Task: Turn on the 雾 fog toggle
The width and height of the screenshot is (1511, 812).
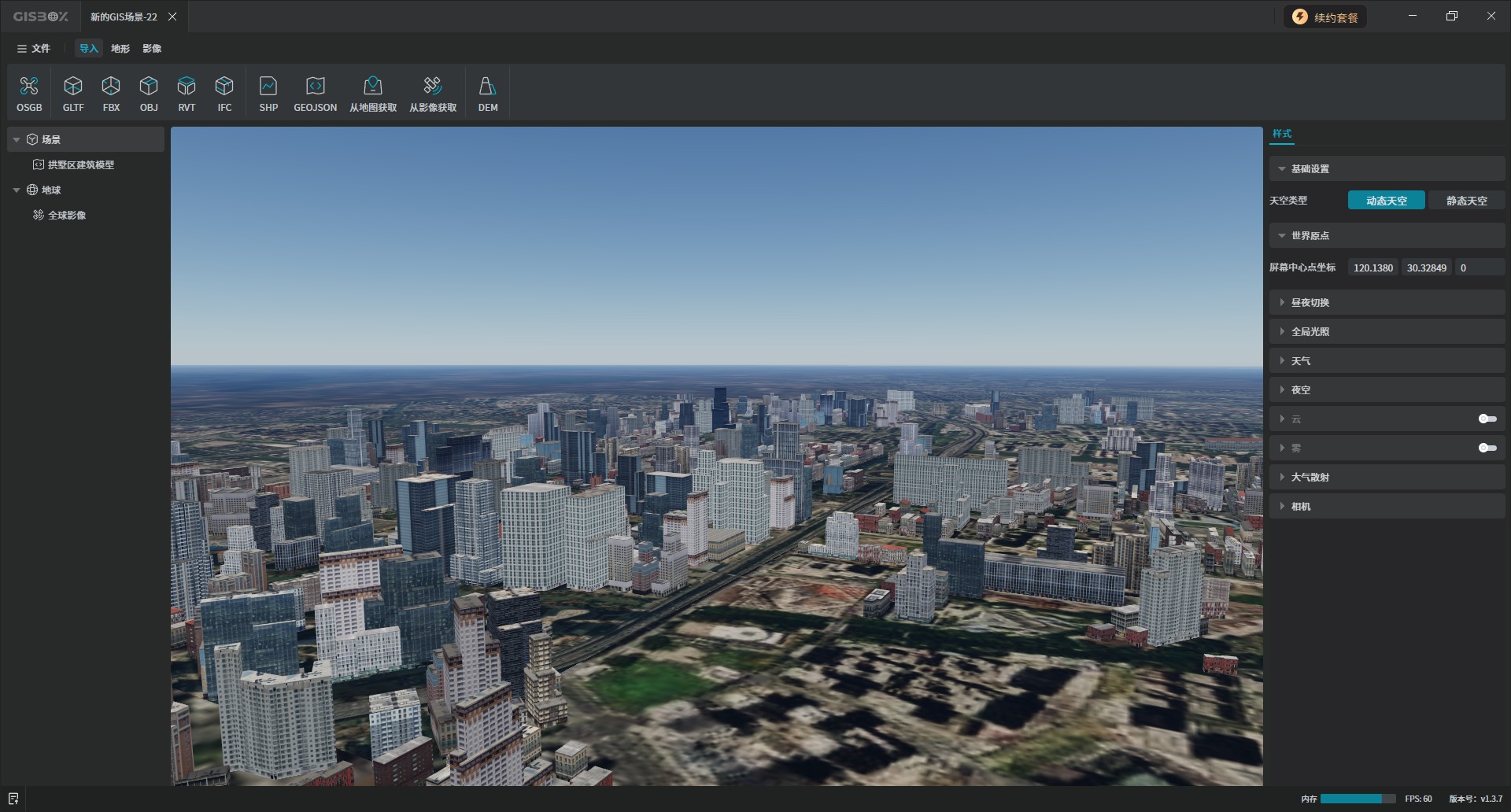Action: pyautogui.click(x=1487, y=448)
